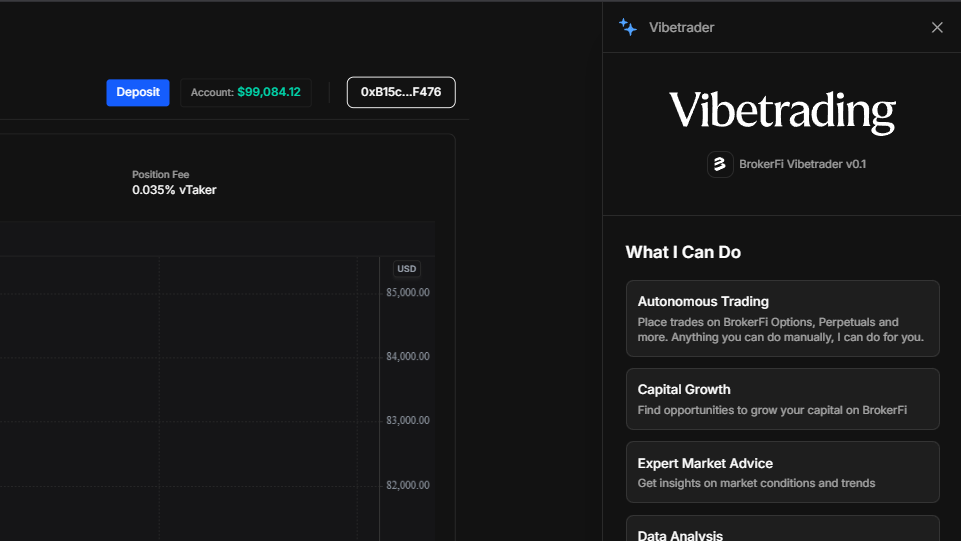Close the Vibetrader panel
Viewport: 961px width, 541px height.
tap(937, 27)
